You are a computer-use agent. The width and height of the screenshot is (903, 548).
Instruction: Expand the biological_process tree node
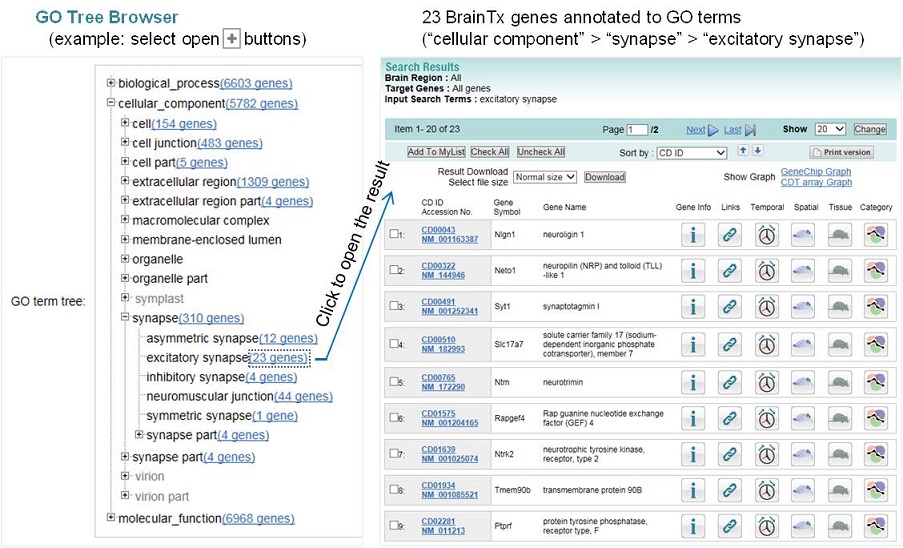point(111,82)
